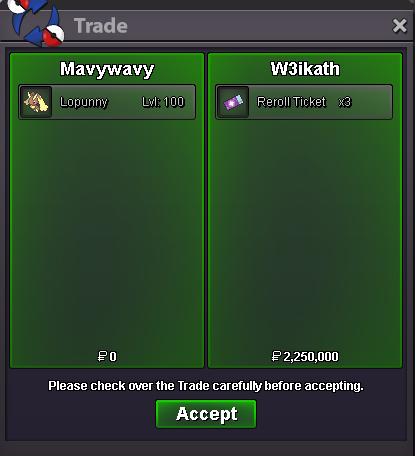Close the Trade window

(x=400, y=26)
